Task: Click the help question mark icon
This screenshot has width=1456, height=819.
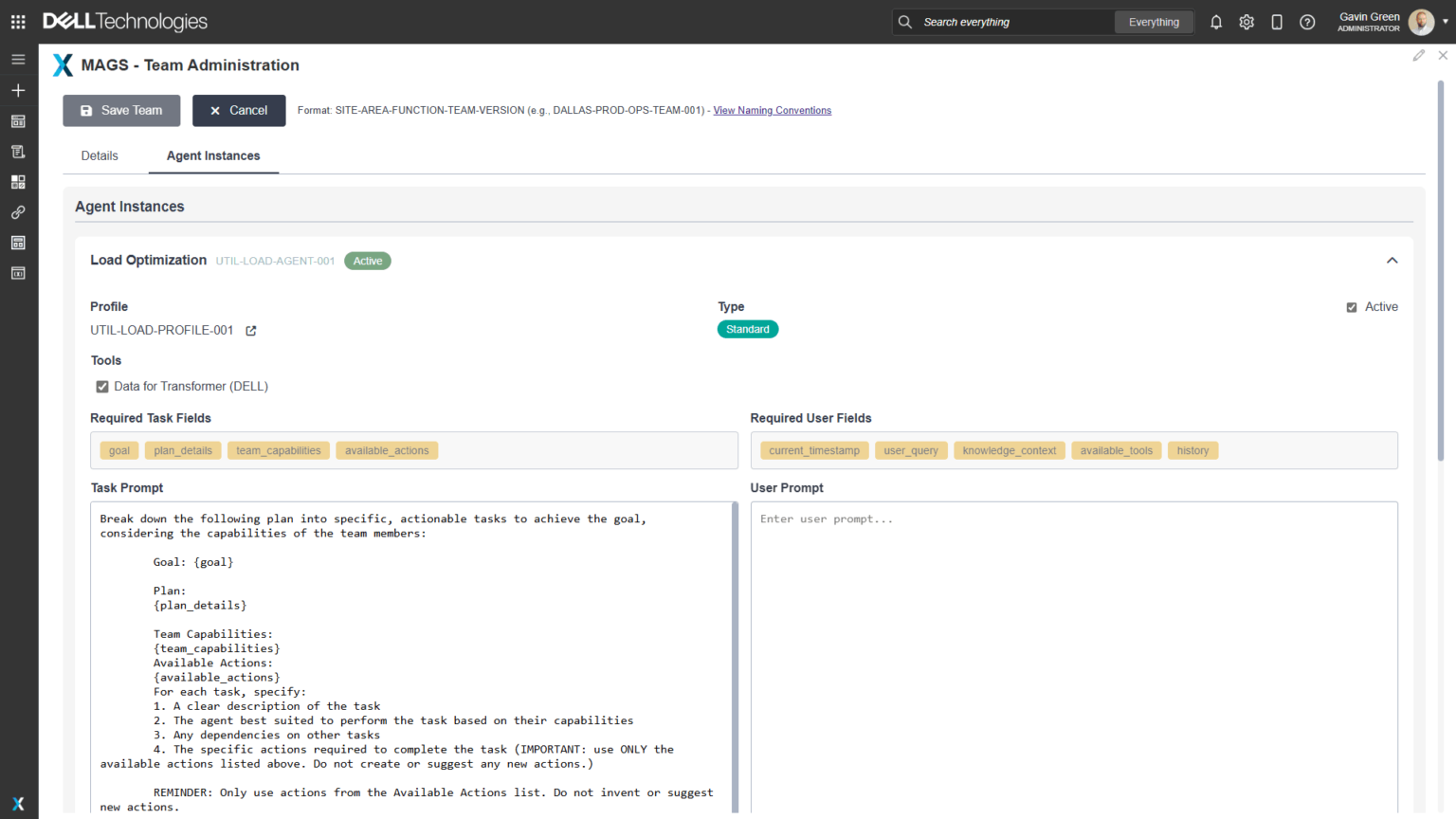Action: 1307,22
